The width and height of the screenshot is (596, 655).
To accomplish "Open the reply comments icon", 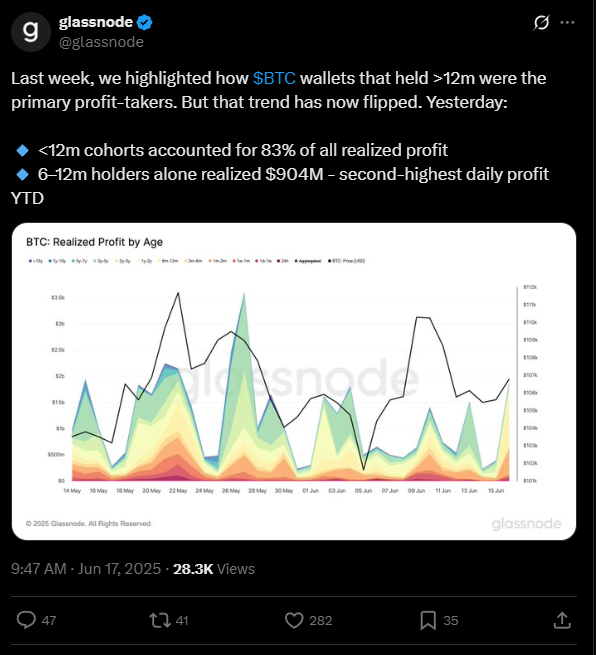I will click(x=26, y=620).
